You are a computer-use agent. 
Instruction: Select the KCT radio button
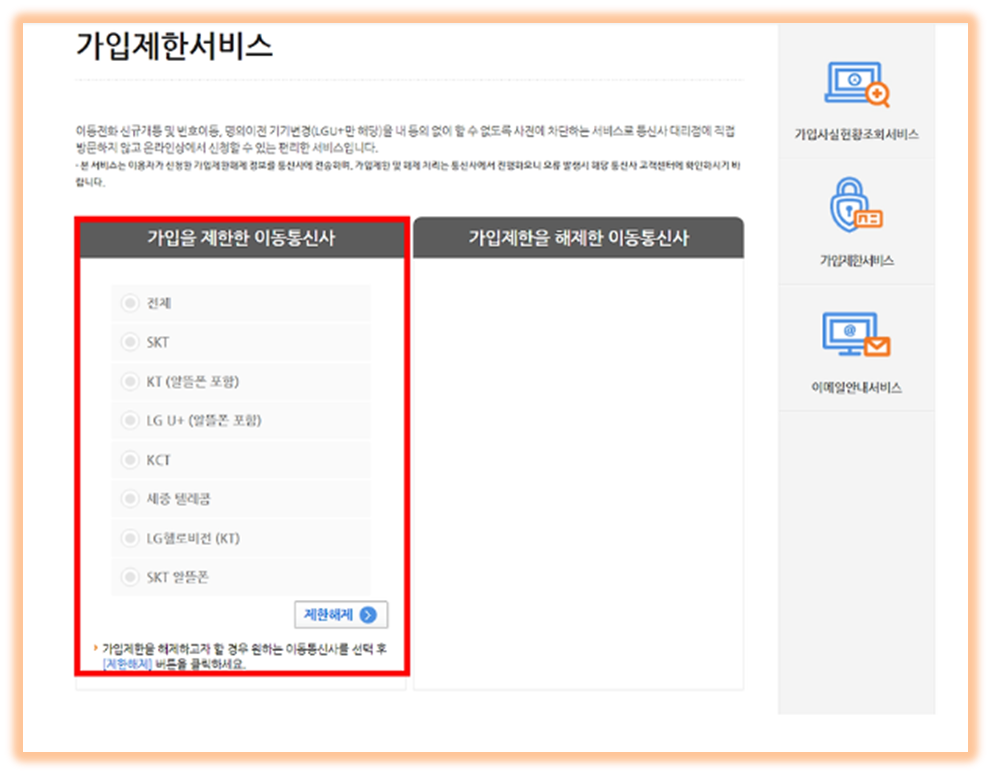point(130,459)
